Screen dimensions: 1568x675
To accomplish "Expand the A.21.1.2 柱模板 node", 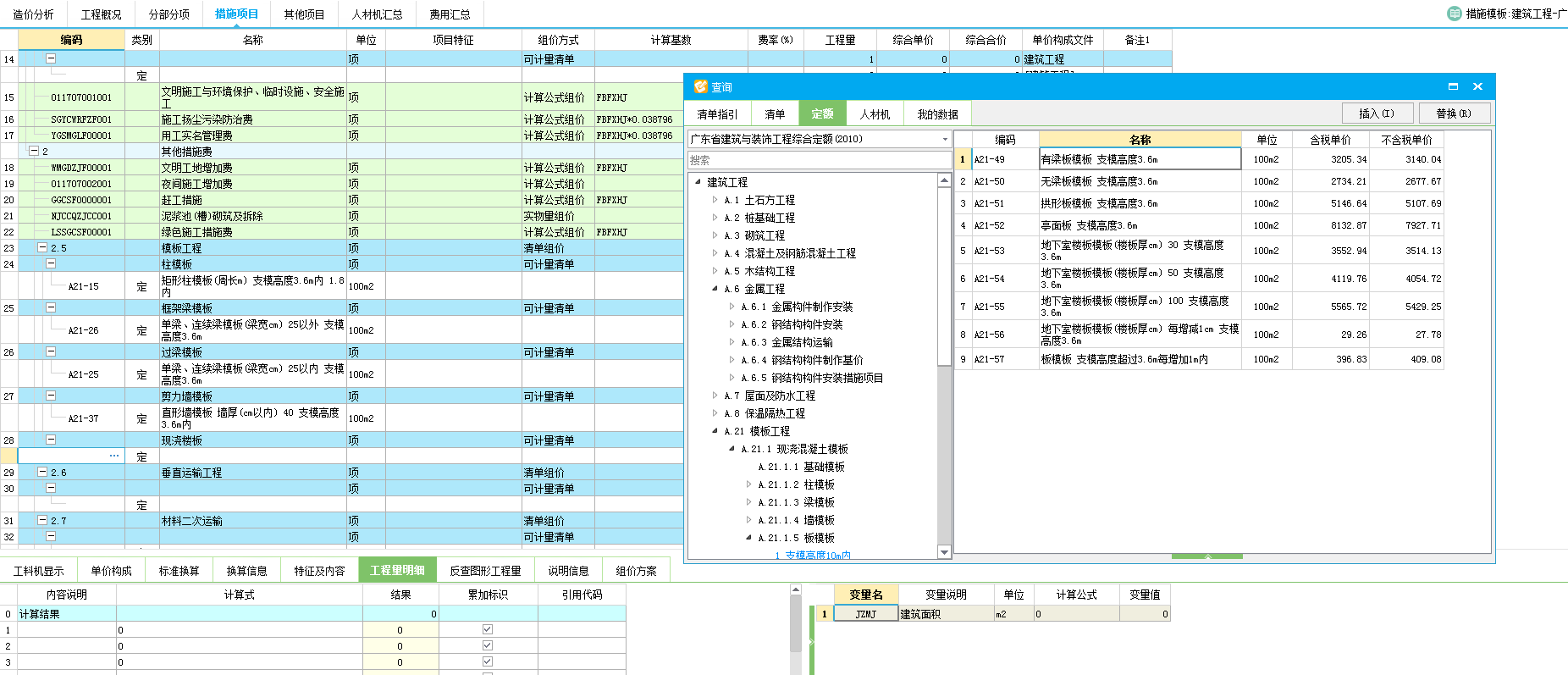I will click(x=749, y=484).
